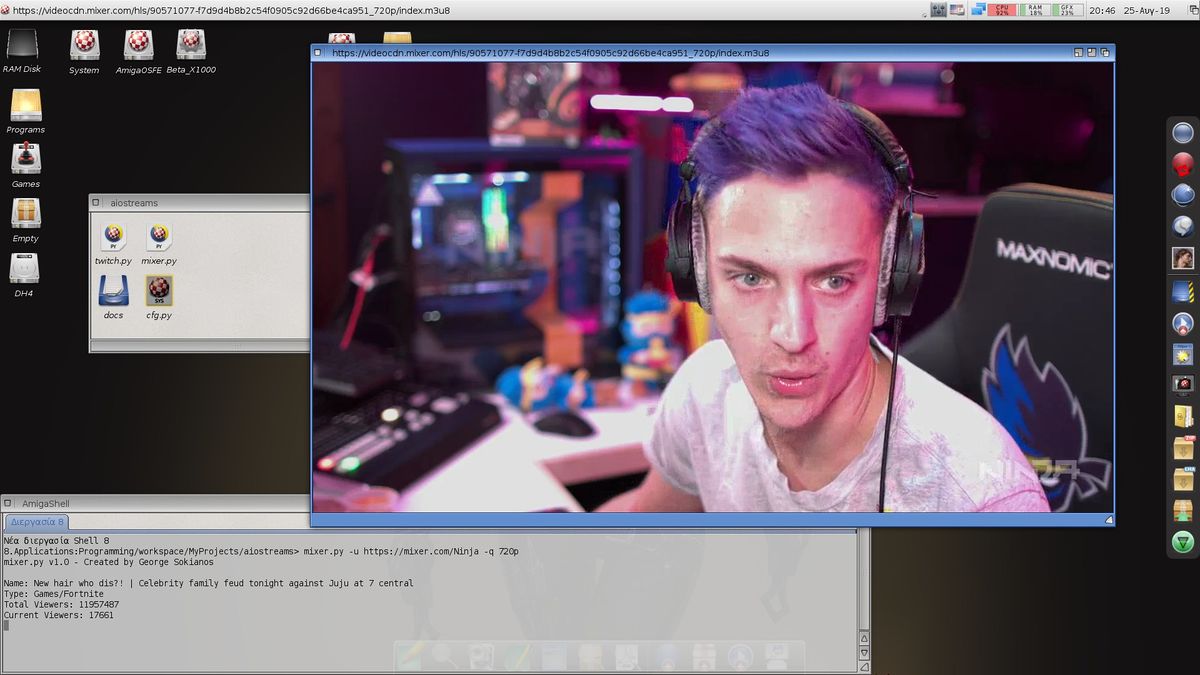Click the green down-arrow icon in dock
1200x675 pixels.
pos(1182,543)
